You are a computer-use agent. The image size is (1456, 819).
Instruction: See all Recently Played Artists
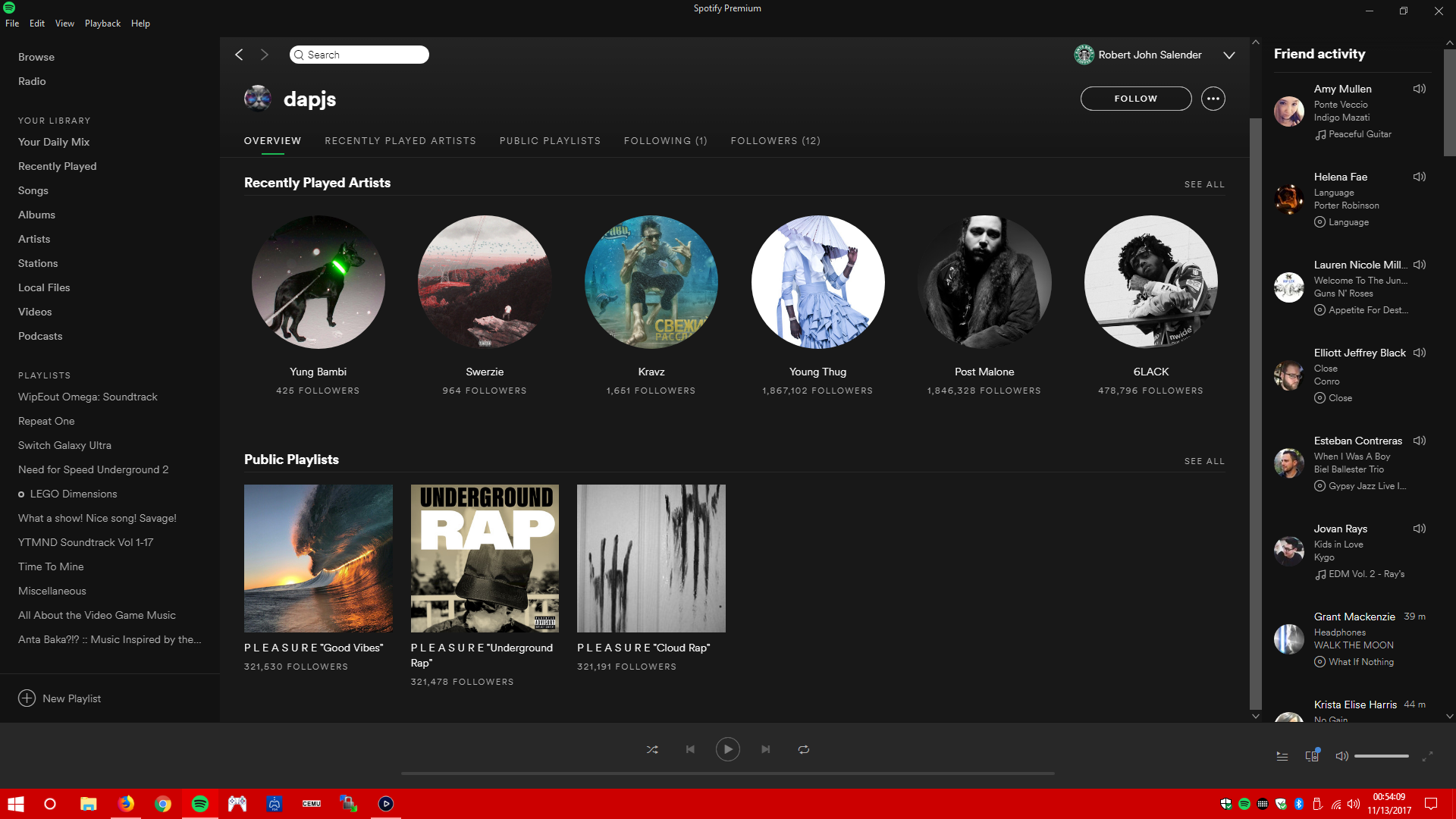tap(1204, 184)
